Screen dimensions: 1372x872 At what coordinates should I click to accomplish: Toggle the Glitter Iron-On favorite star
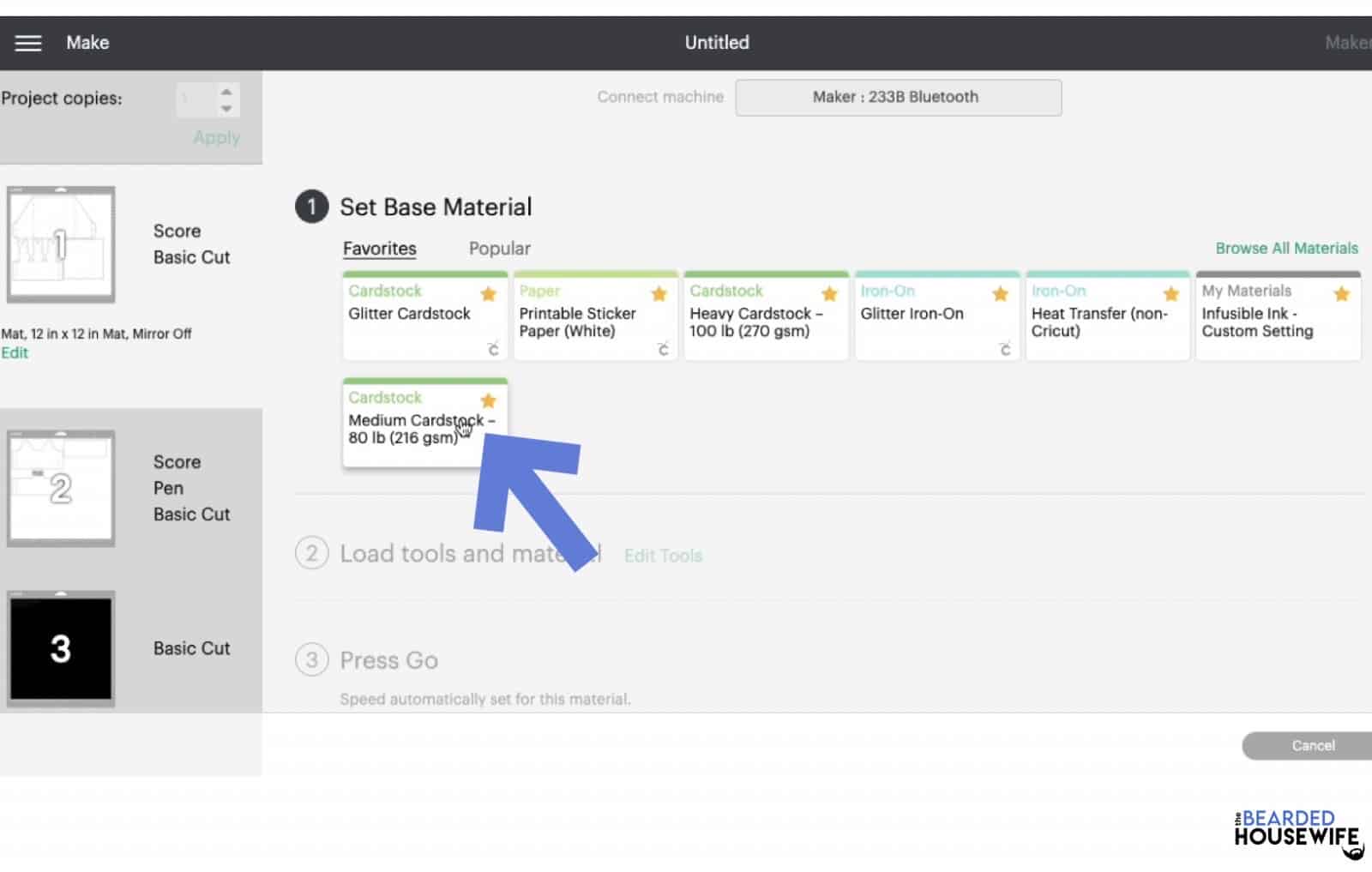pyautogui.click(x=1000, y=294)
